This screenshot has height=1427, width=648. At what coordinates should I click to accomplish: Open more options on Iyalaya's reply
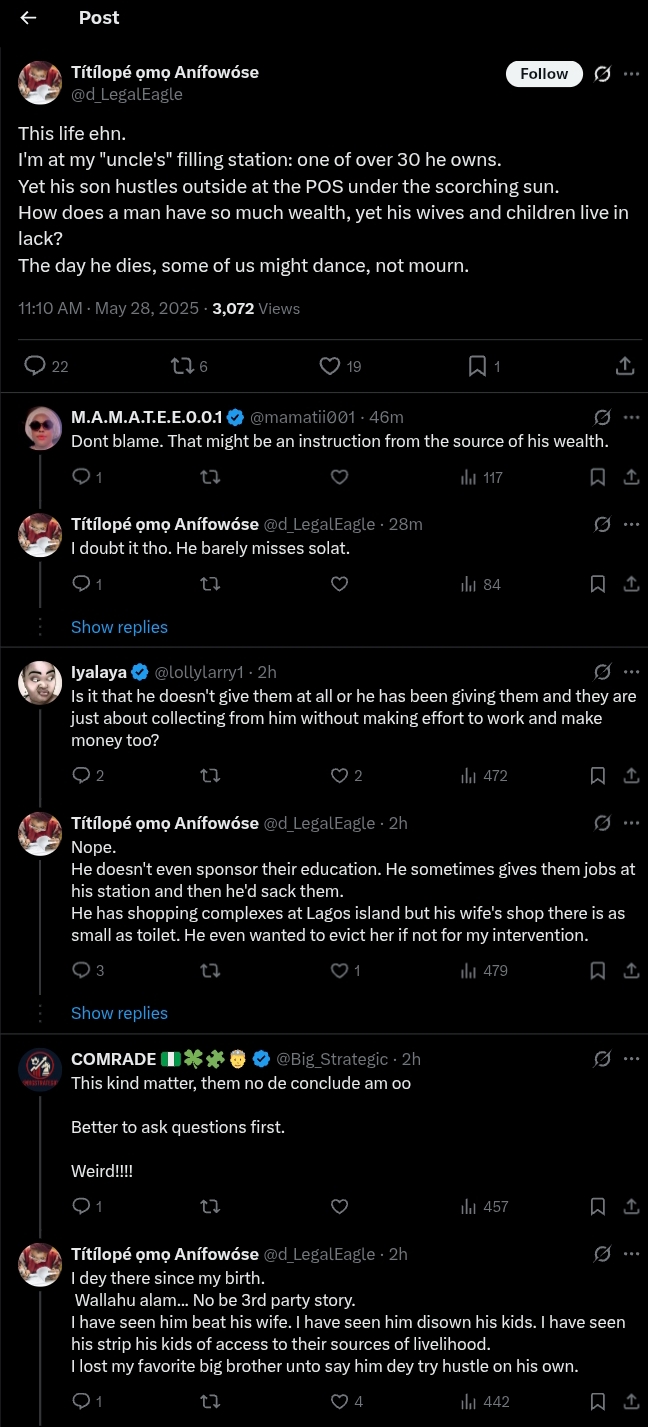(x=631, y=672)
